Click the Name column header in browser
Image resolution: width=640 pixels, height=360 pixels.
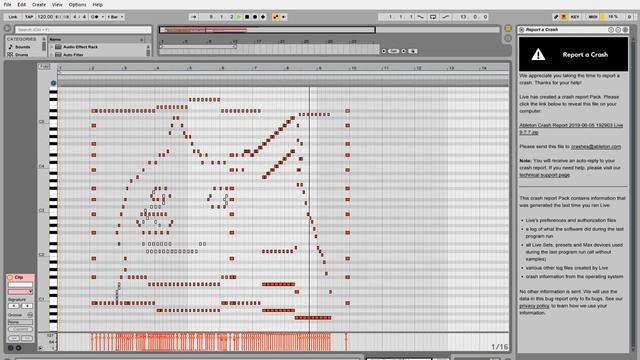(55, 39)
